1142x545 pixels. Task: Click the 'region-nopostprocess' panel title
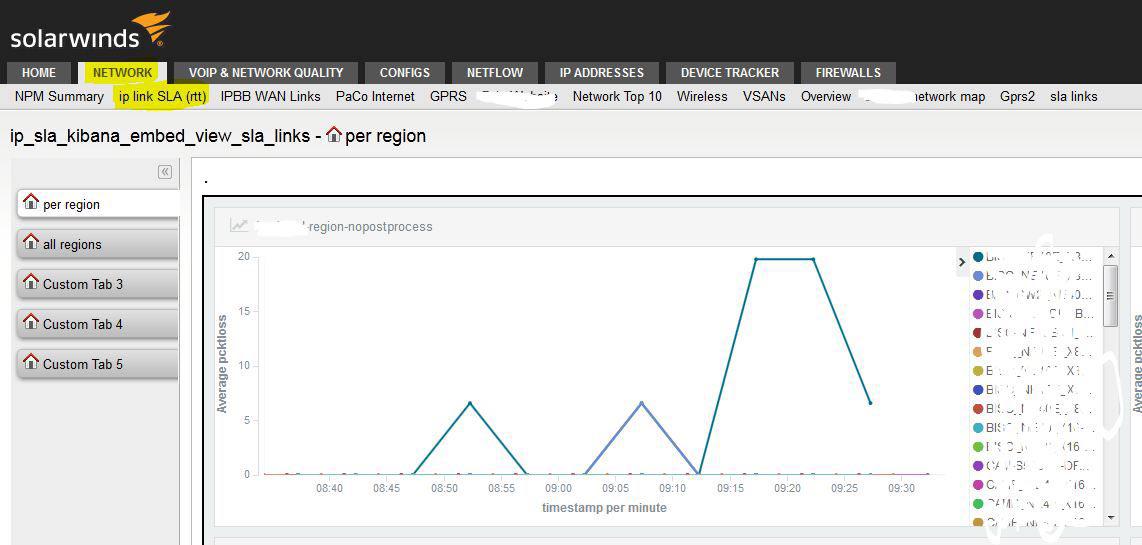pyautogui.click(x=371, y=227)
